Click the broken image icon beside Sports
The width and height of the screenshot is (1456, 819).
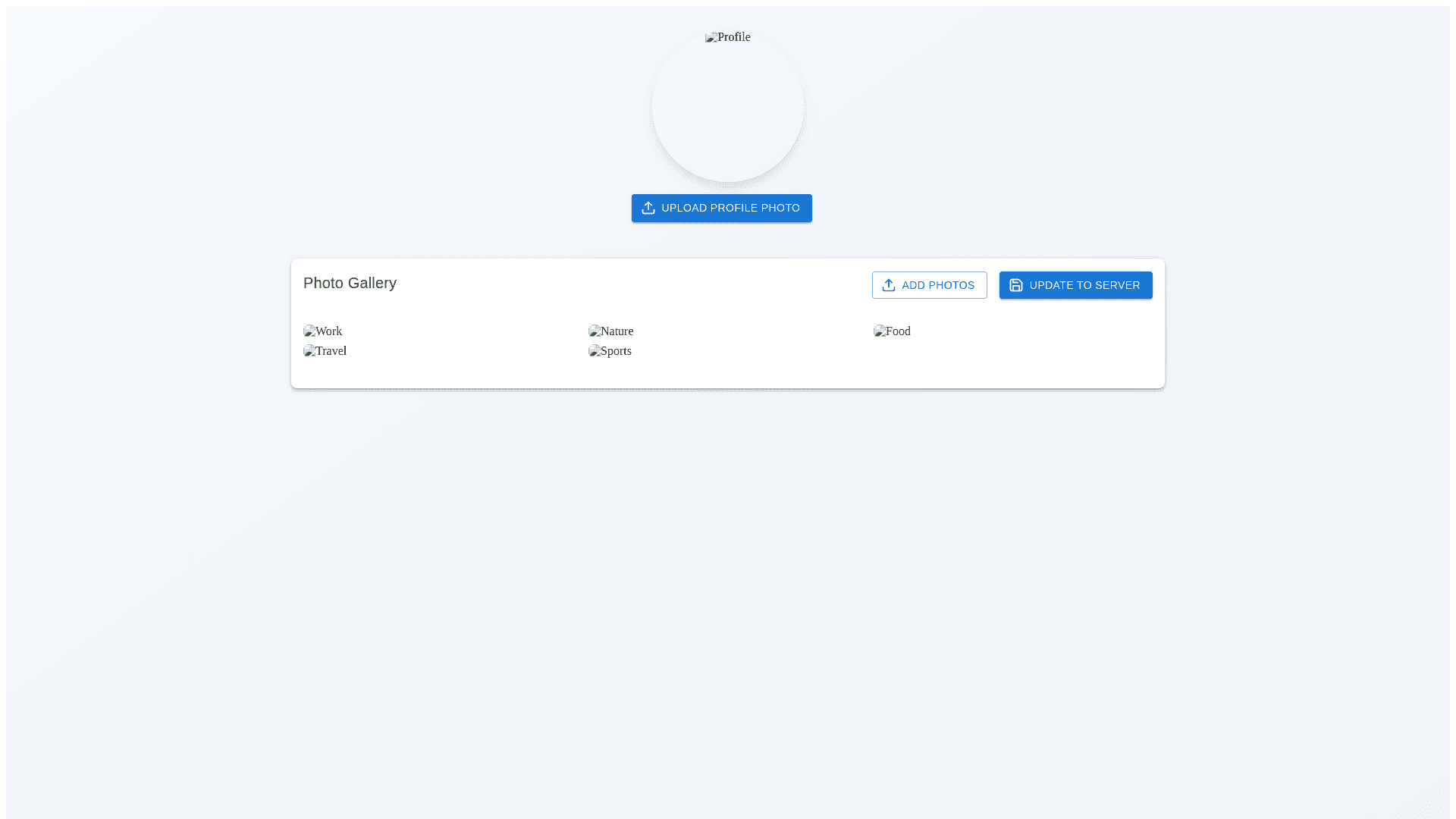click(595, 351)
